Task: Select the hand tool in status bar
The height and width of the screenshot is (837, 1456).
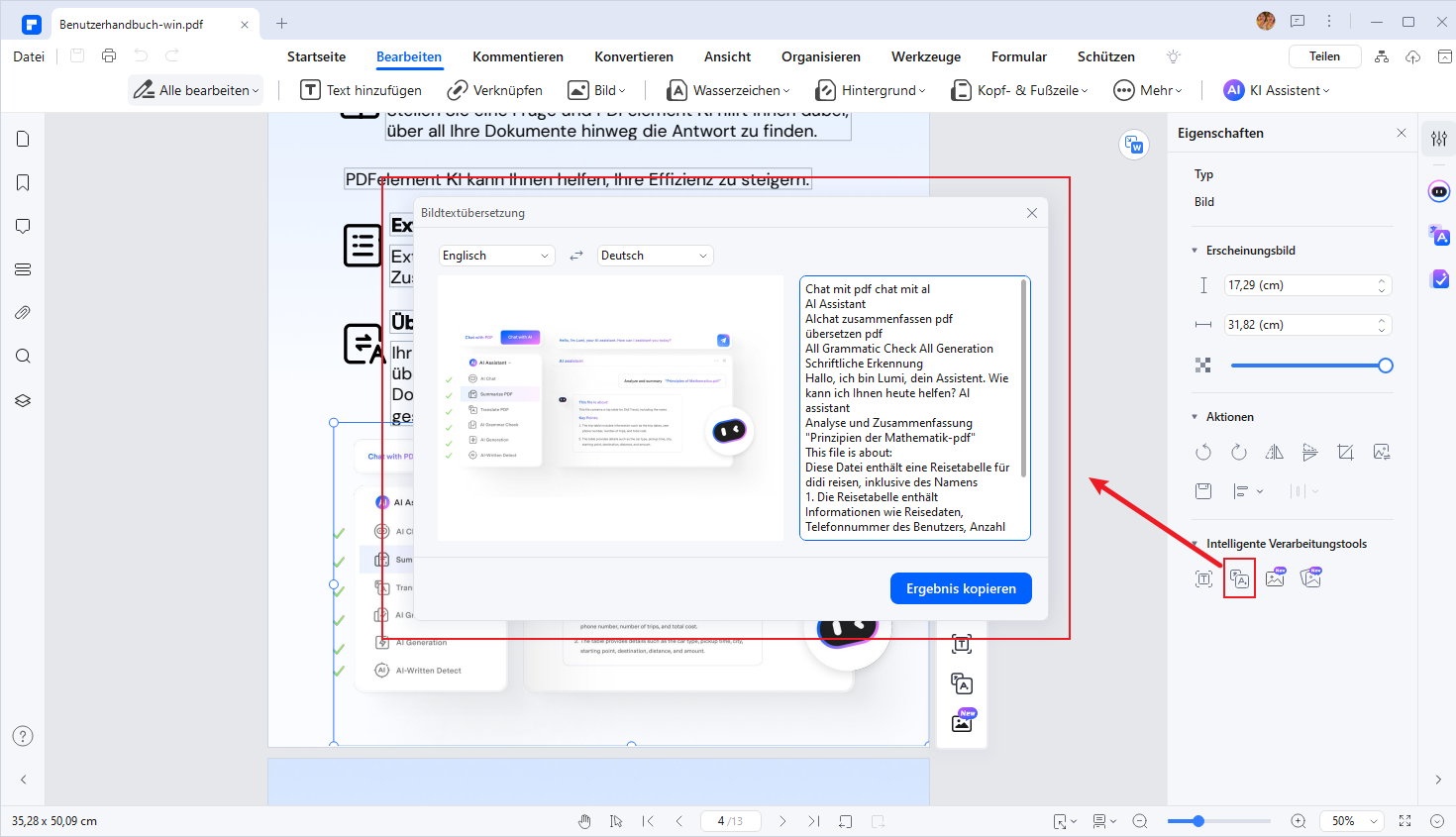Action: click(x=585, y=821)
